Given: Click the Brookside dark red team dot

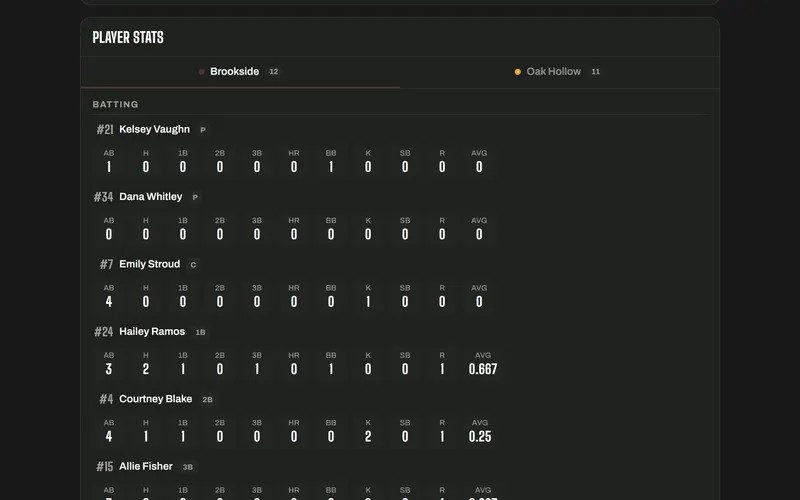Looking at the screenshot, I should [x=201, y=72].
